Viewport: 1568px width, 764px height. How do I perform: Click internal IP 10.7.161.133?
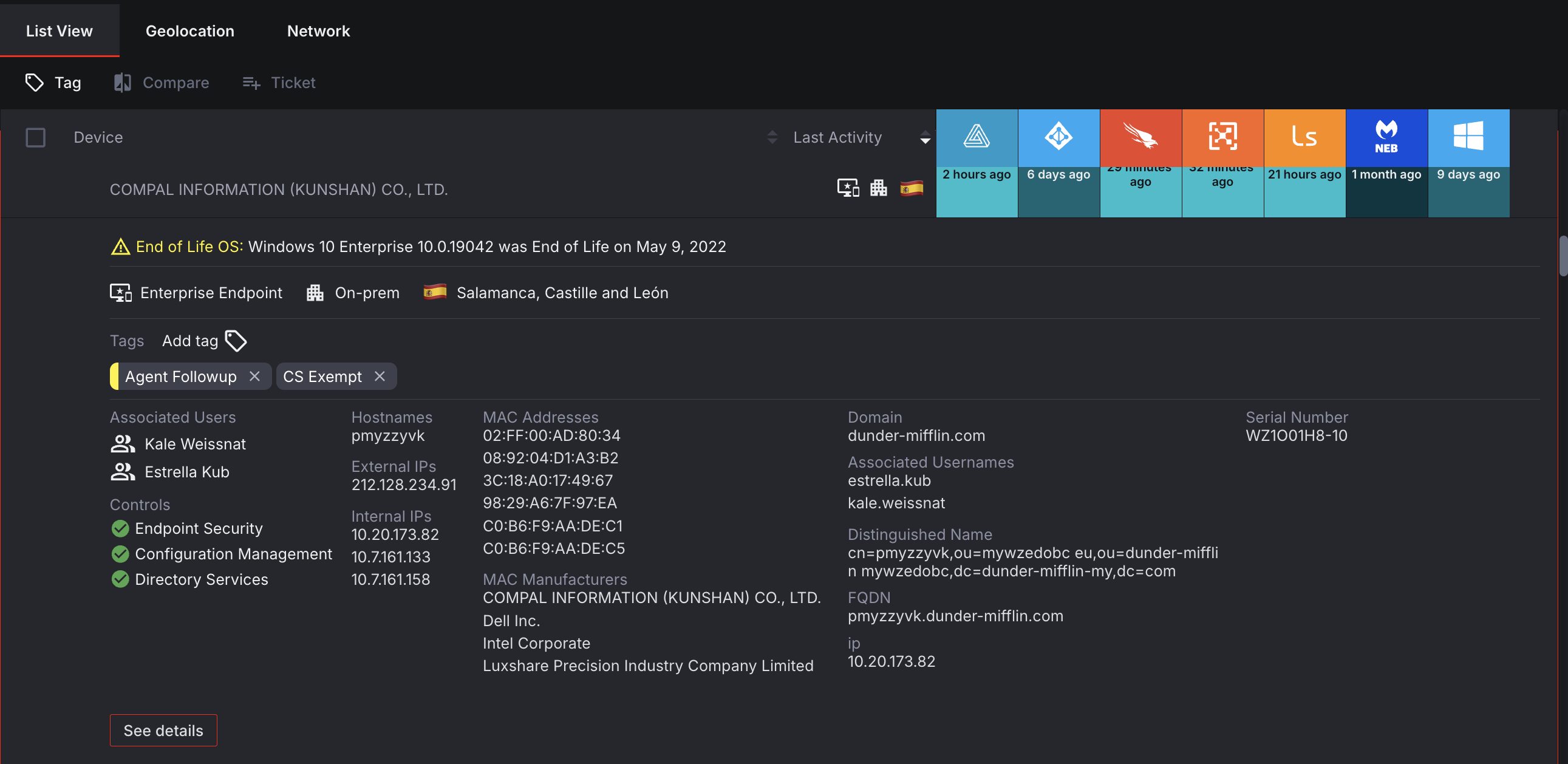coord(390,557)
